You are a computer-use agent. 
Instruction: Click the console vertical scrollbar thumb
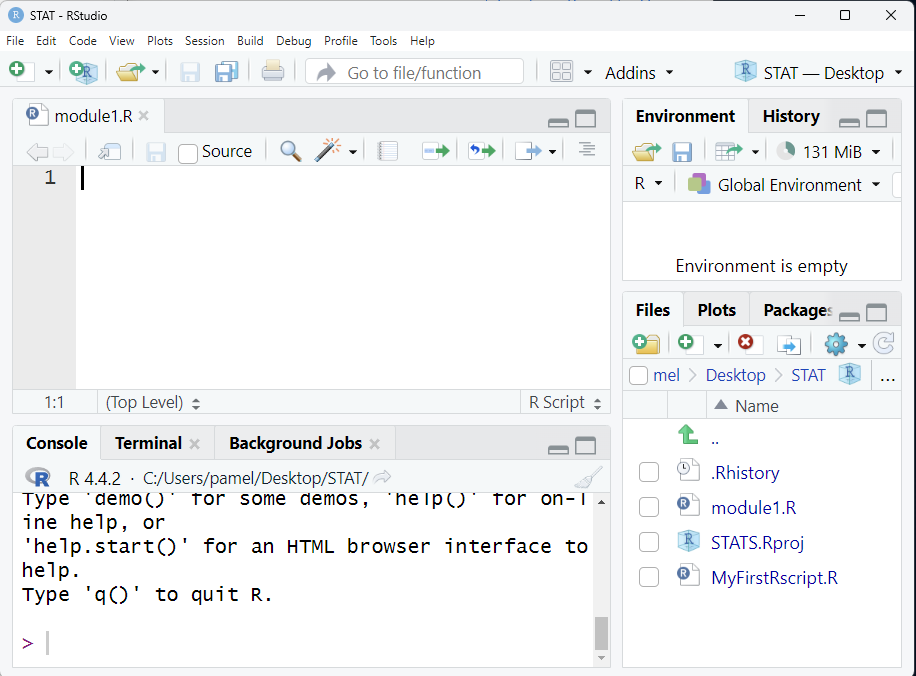[x=601, y=633]
